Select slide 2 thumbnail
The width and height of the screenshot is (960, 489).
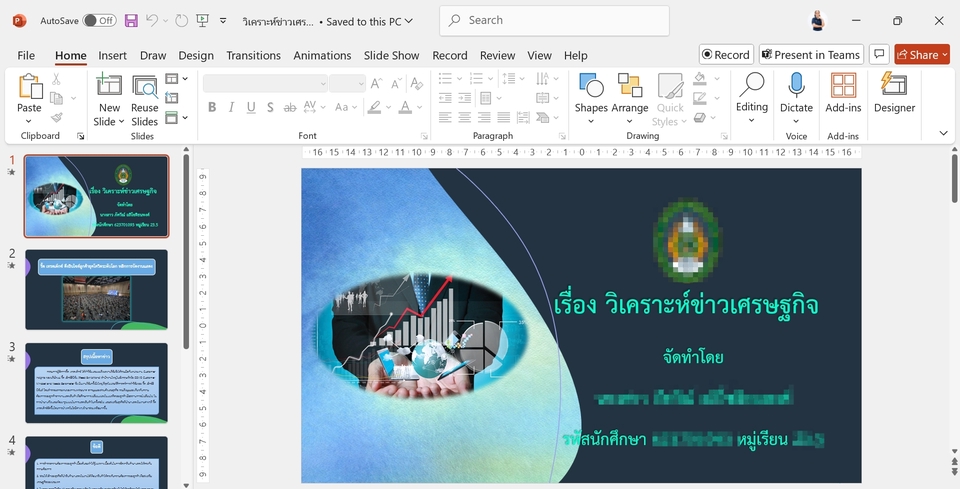pyautogui.click(x=96, y=289)
